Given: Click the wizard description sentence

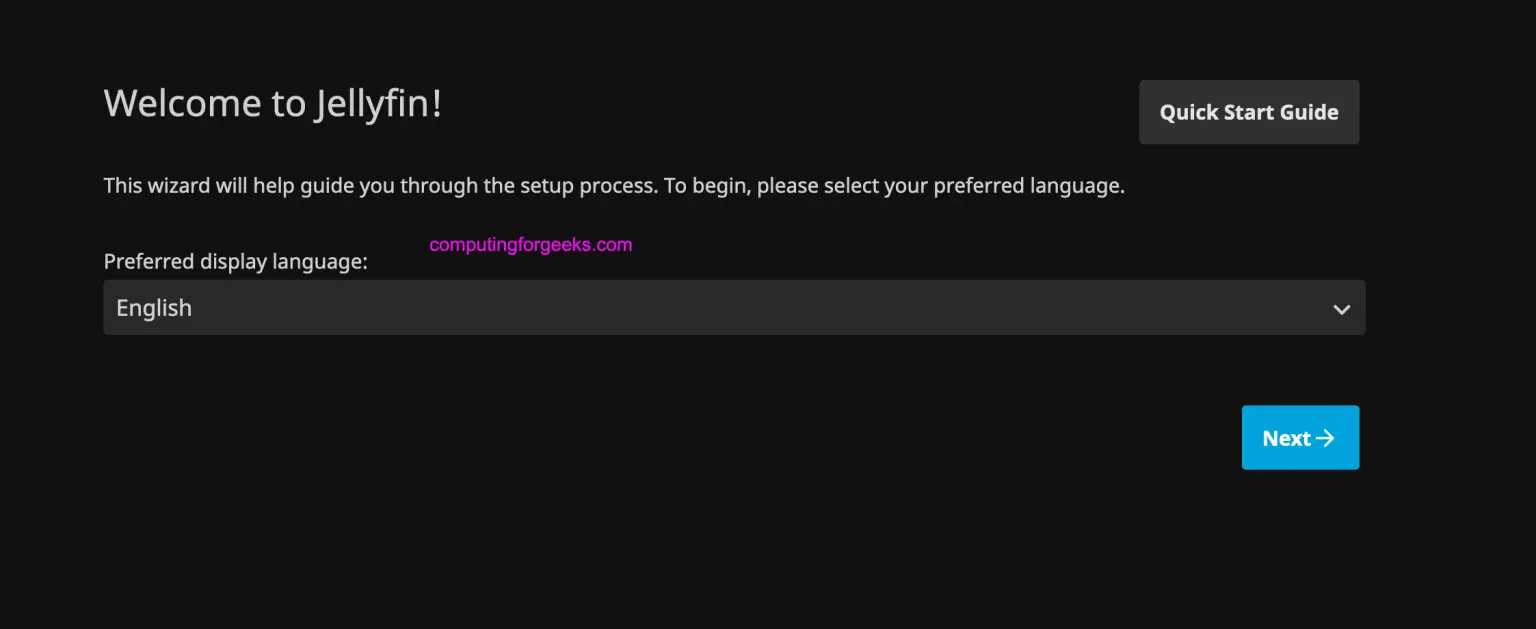Looking at the screenshot, I should (x=614, y=186).
